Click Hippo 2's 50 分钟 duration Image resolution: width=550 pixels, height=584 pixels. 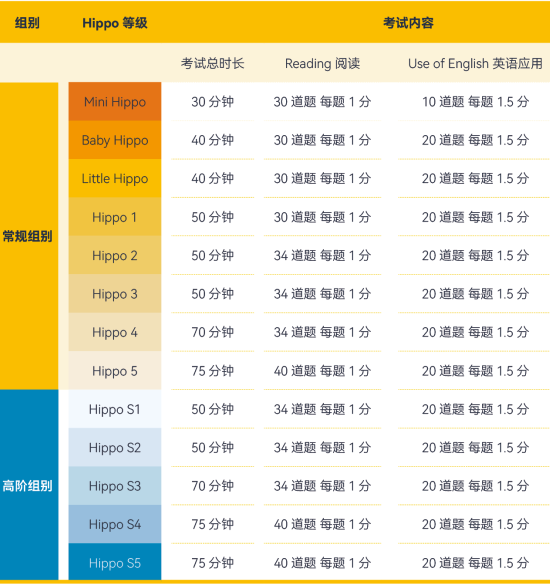click(213, 256)
